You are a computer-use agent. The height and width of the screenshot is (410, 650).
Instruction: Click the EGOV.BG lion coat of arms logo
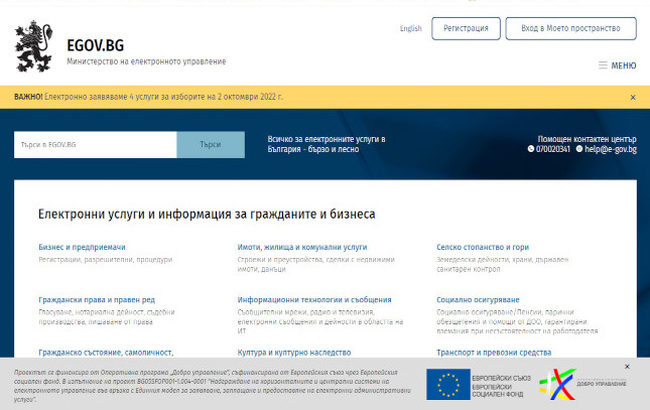(x=34, y=46)
